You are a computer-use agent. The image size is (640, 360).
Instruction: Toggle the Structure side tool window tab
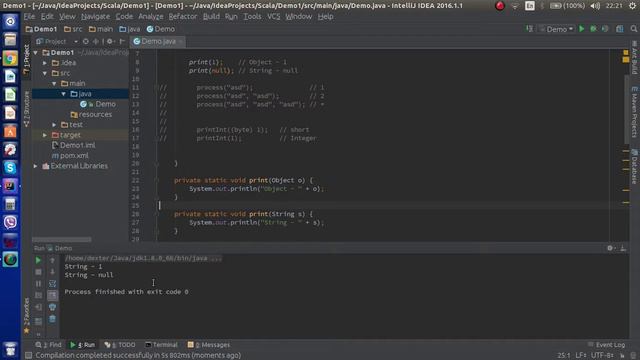pos(27,109)
